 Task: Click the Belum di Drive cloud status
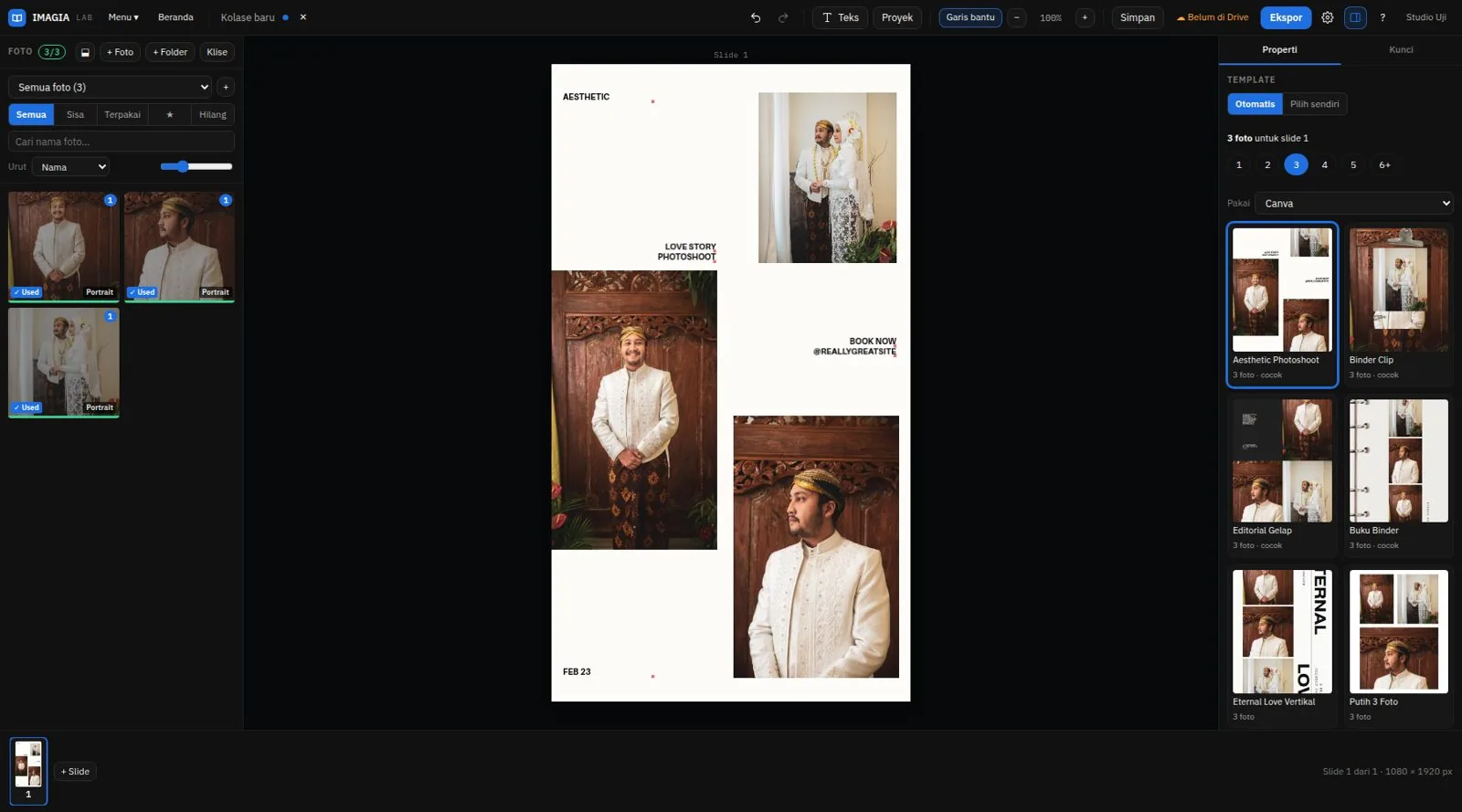pos(1213,17)
